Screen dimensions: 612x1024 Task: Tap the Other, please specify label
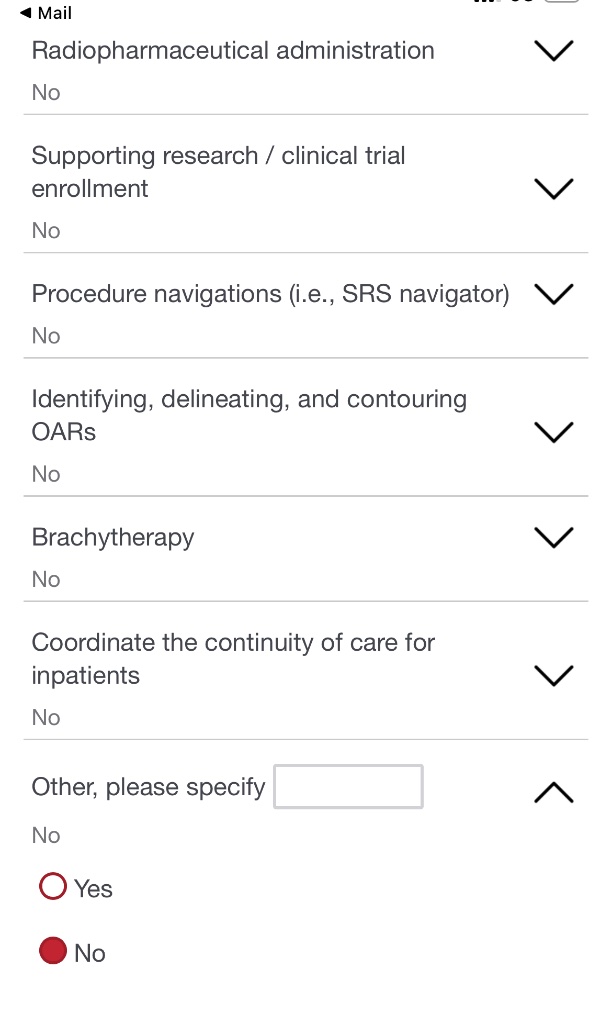[x=148, y=787]
